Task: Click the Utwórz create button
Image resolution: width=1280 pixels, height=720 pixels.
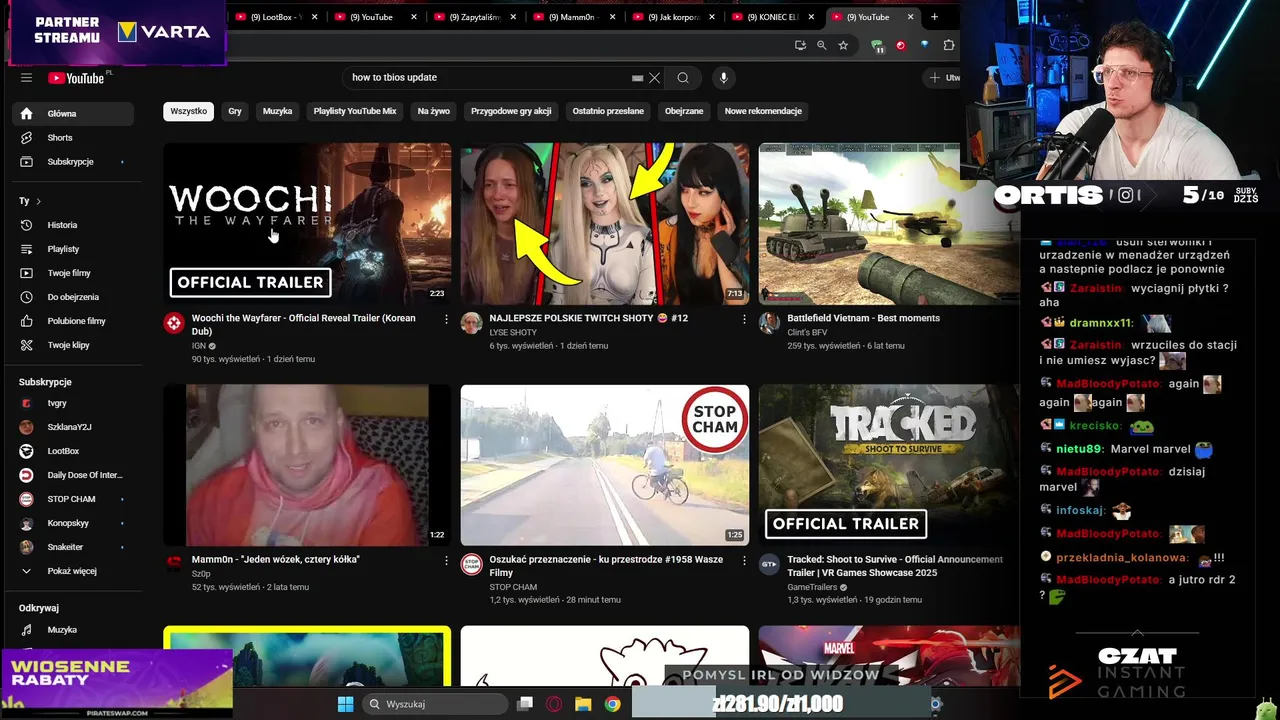Action: (x=943, y=78)
